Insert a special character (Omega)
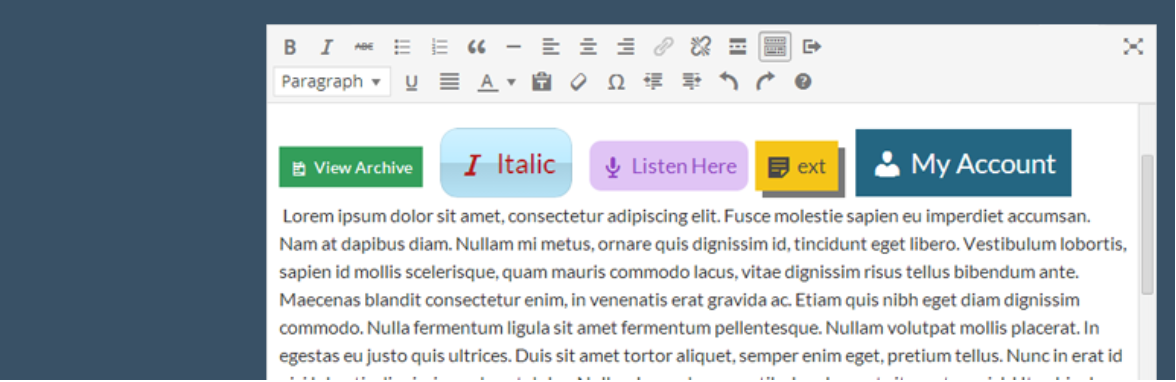This screenshot has width=1176, height=382. pyautogui.click(x=616, y=82)
